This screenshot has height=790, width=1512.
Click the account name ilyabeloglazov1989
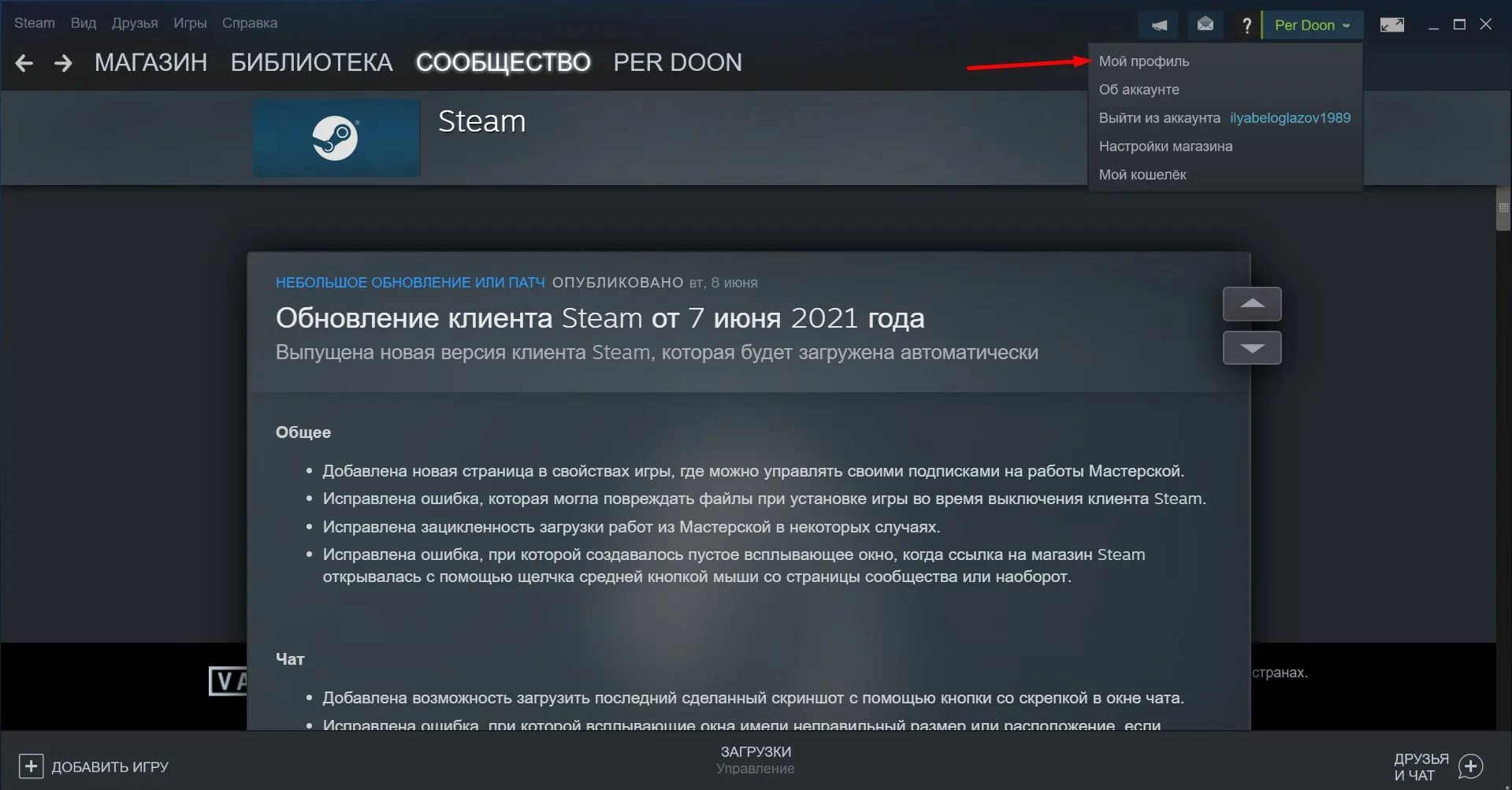(1290, 118)
